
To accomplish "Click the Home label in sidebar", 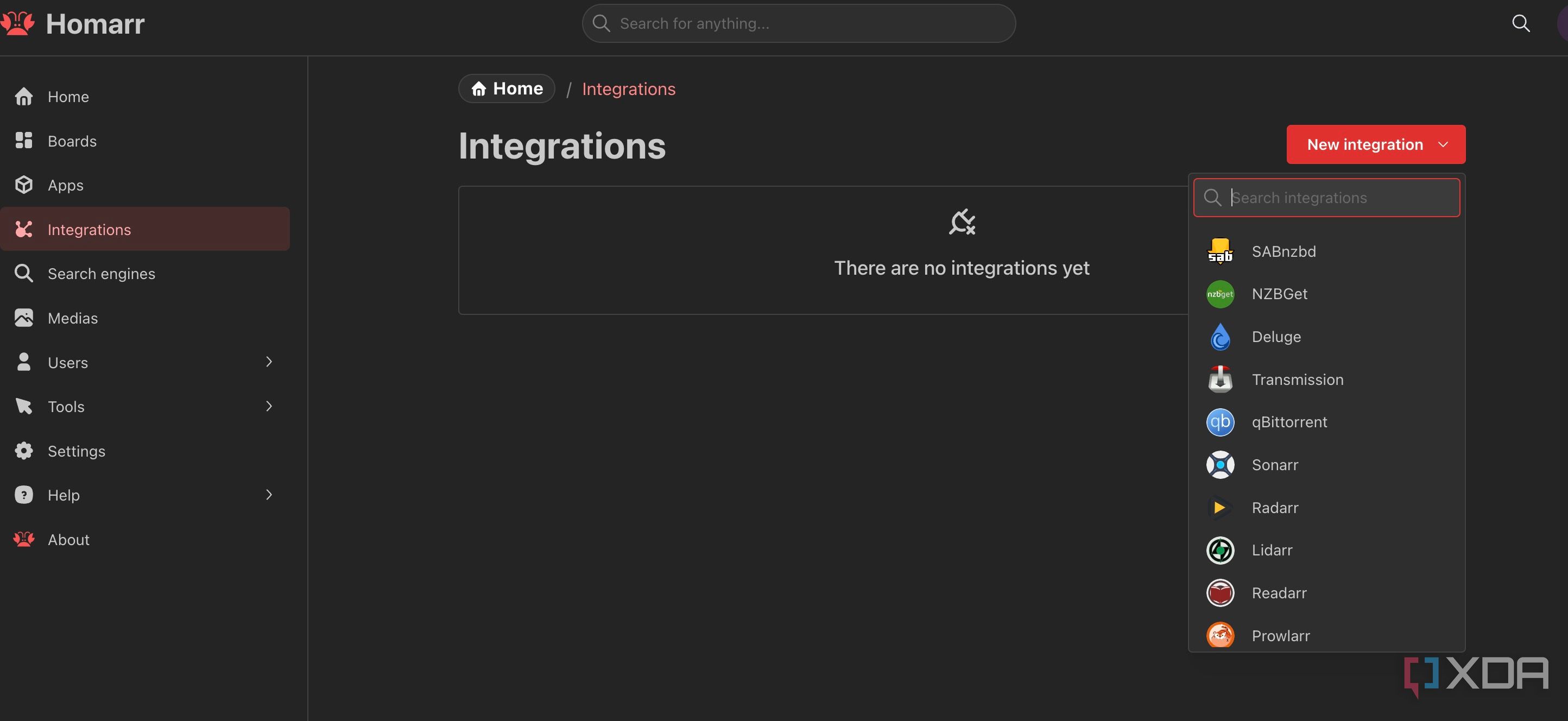I will (x=68, y=97).
